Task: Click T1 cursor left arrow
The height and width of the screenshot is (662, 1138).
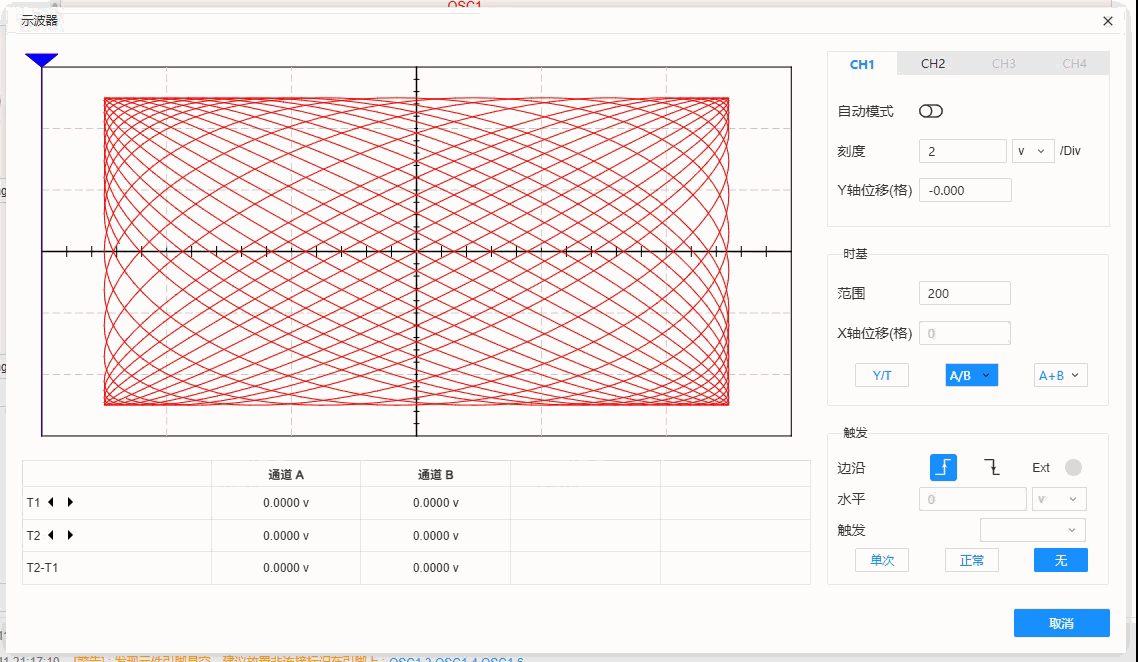Action: [51, 503]
